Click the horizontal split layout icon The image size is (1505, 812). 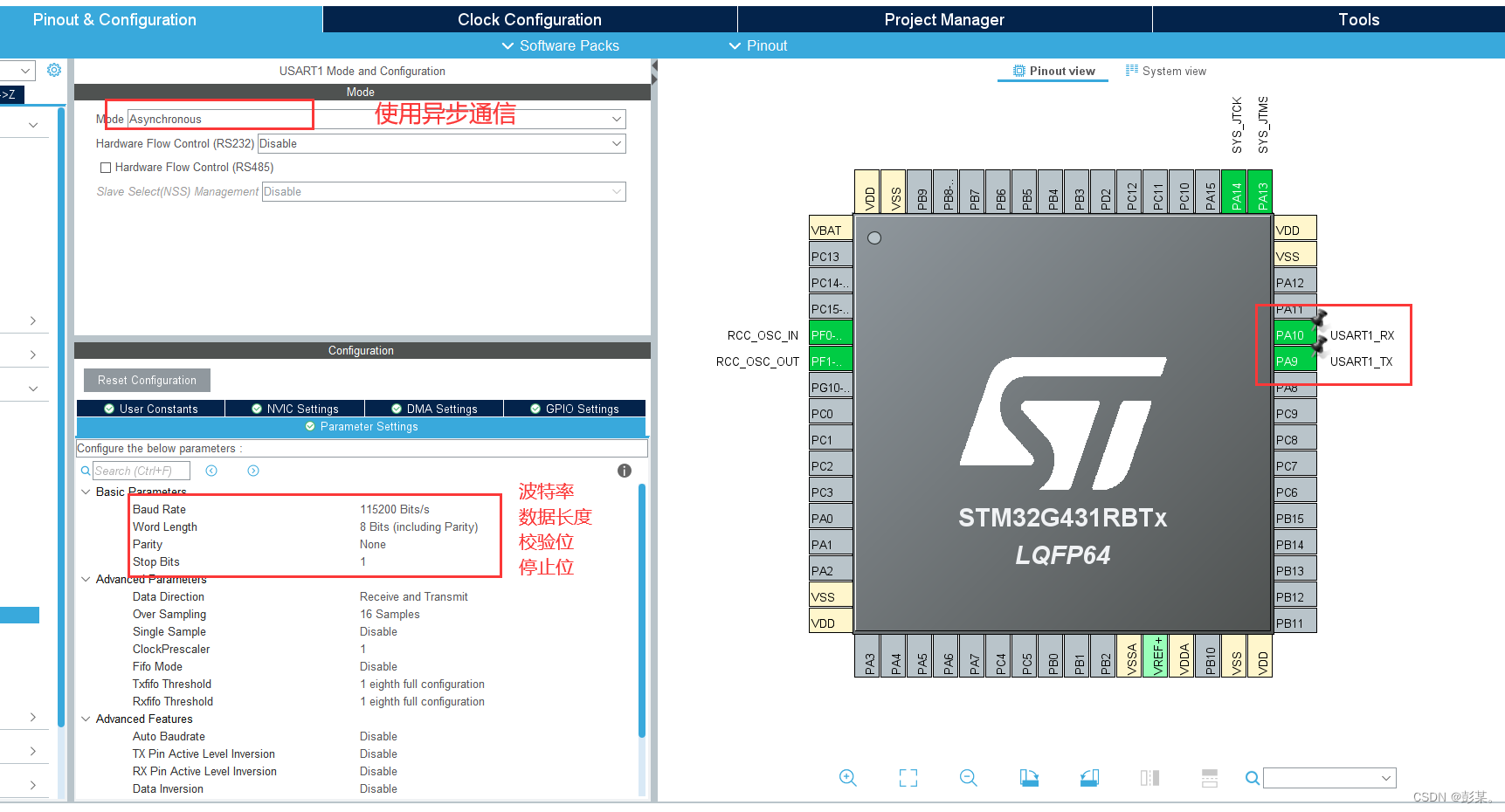(1210, 778)
